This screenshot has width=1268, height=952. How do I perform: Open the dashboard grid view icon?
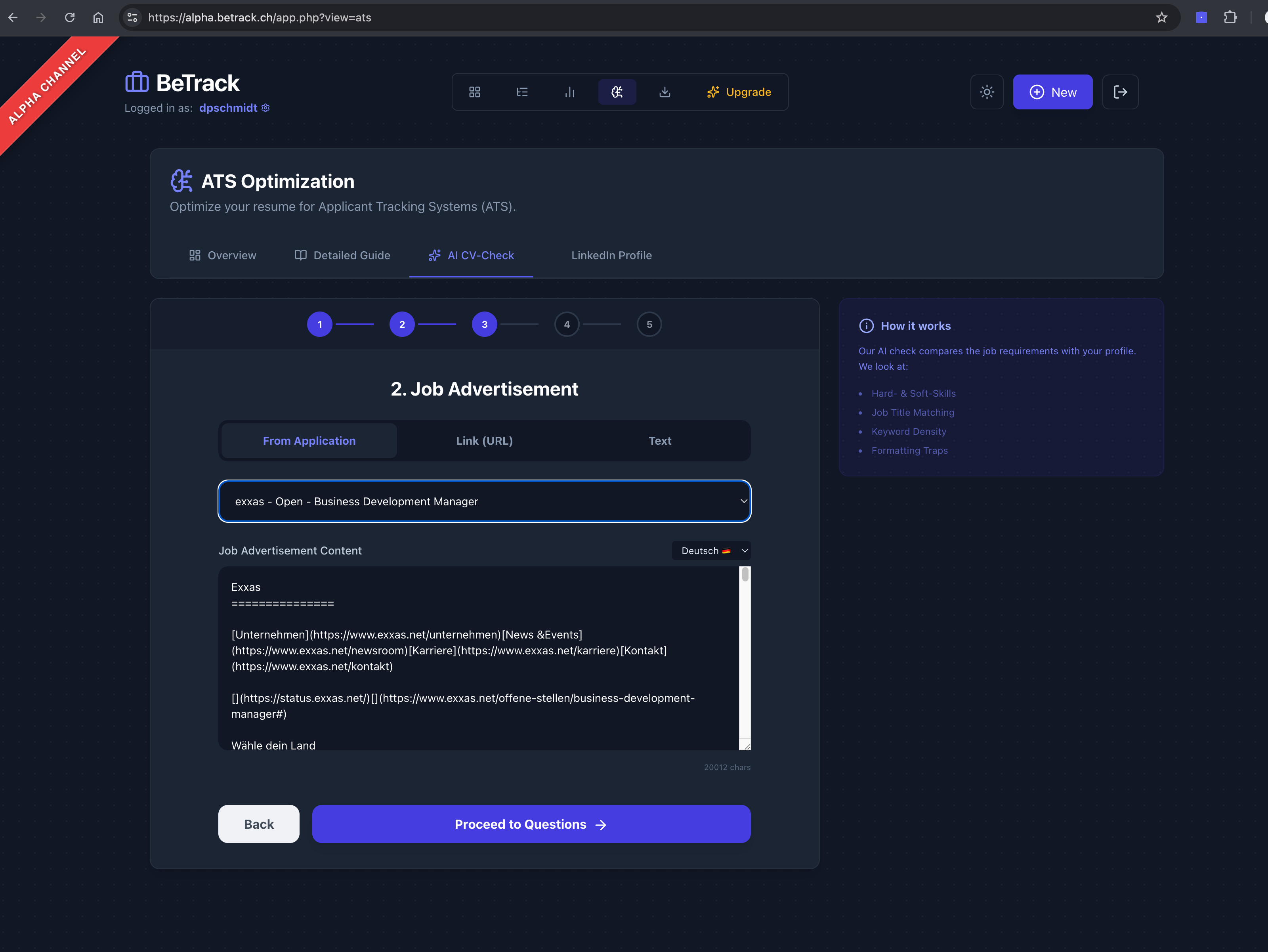pos(475,92)
